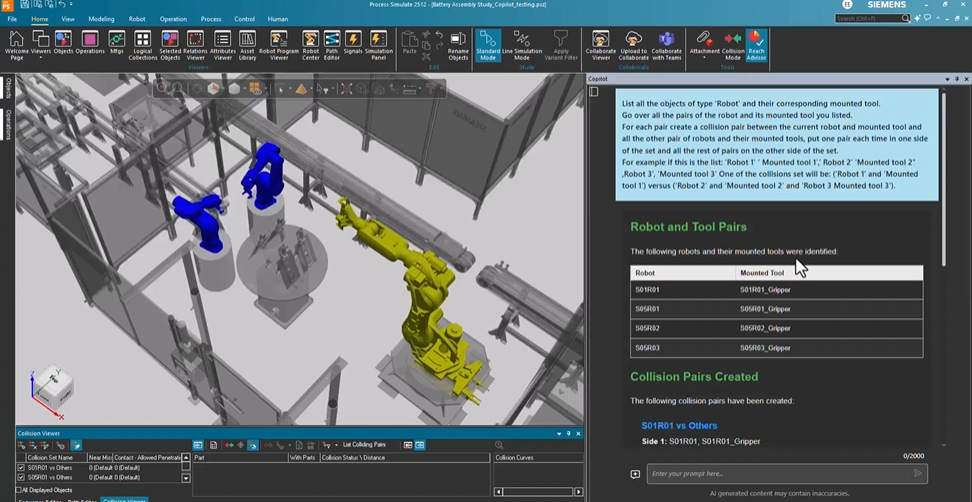Viewport: 972px width, 502px height.
Task: Expand the Attachment dropdown
Action: (704, 58)
